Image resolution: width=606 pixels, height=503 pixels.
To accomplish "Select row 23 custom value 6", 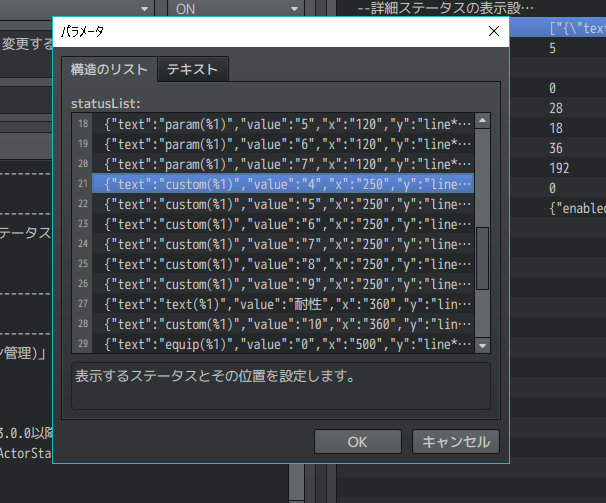I will 283,224.
